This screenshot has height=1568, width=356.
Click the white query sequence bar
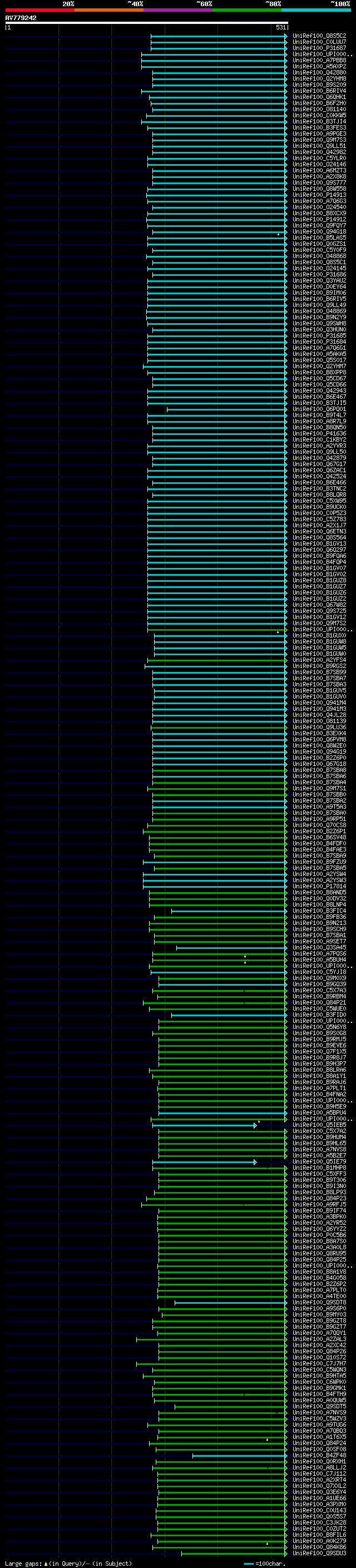point(147,22)
